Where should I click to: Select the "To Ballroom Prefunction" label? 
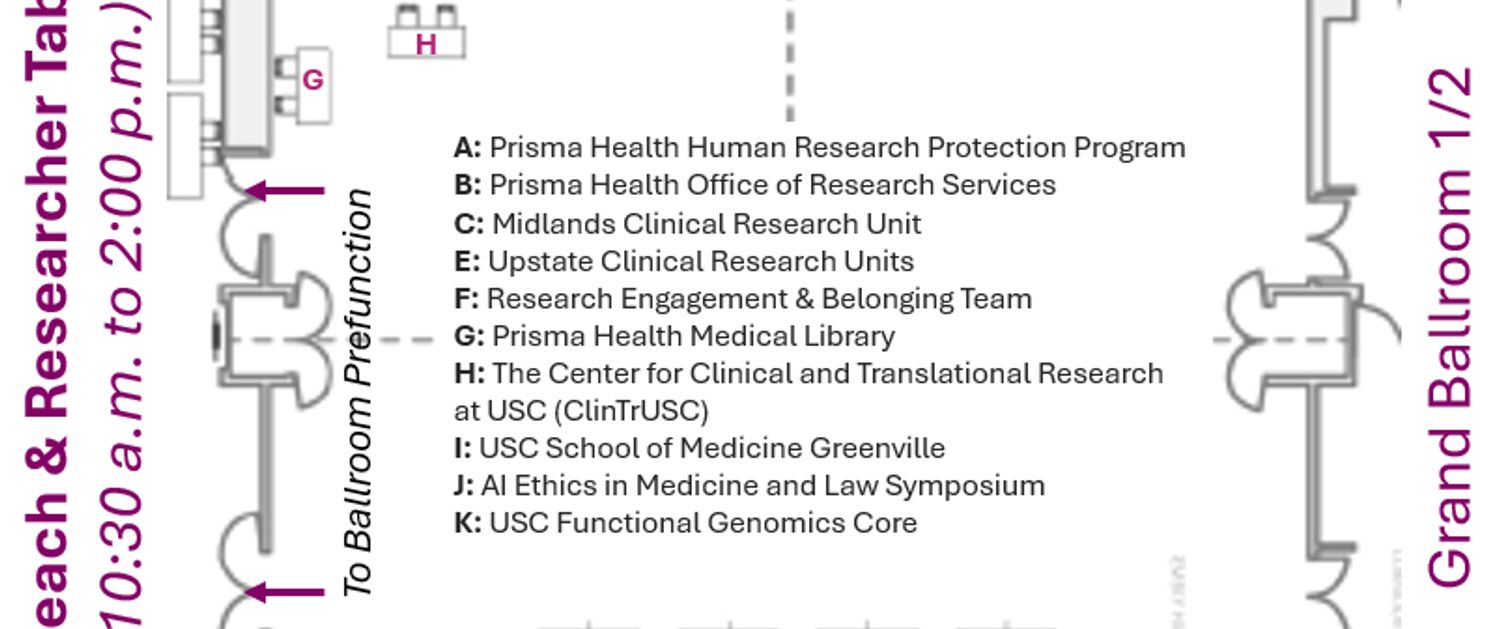(x=358, y=393)
